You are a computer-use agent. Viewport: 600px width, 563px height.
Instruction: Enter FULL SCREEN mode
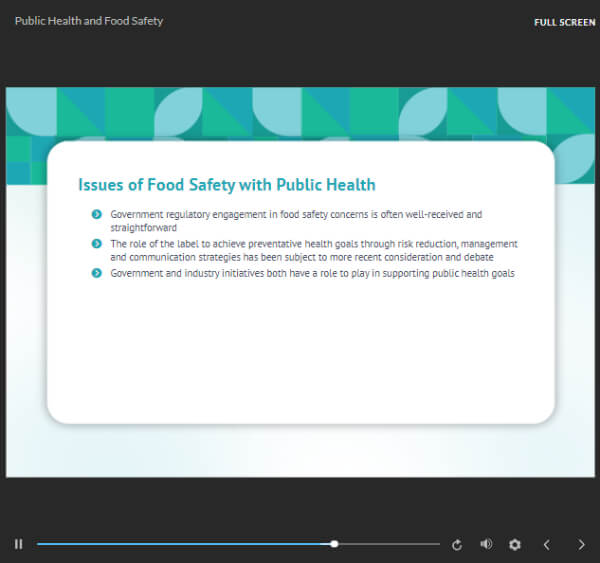[x=564, y=22]
